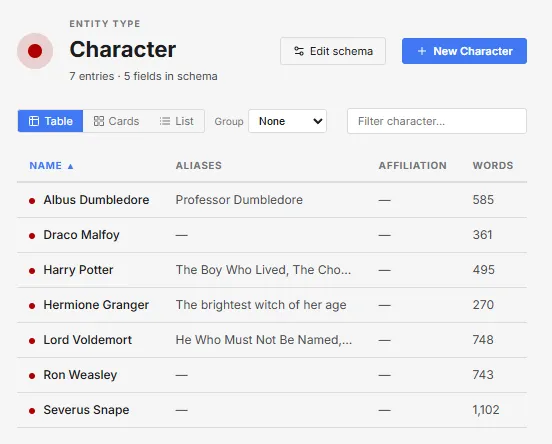Image resolution: width=552 pixels, height=444 pixels.
Task: Sort by the AFFILIATION column header
Action: coord(413,165)
